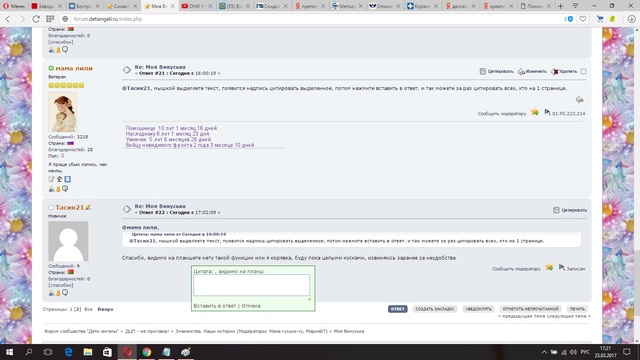Screen dimensions: 640x360
Task: Open the Windows Start menu
Action: click(x=9, y=352)
